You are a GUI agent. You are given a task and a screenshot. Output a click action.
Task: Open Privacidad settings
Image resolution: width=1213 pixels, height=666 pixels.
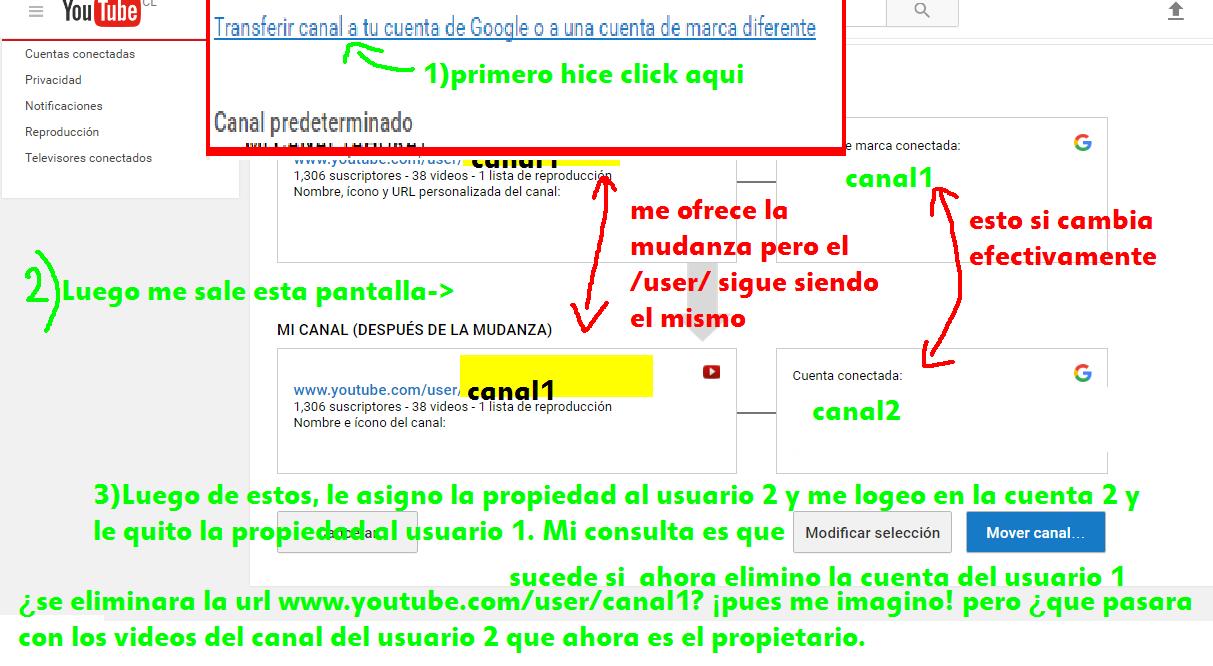tap(53, 80)
